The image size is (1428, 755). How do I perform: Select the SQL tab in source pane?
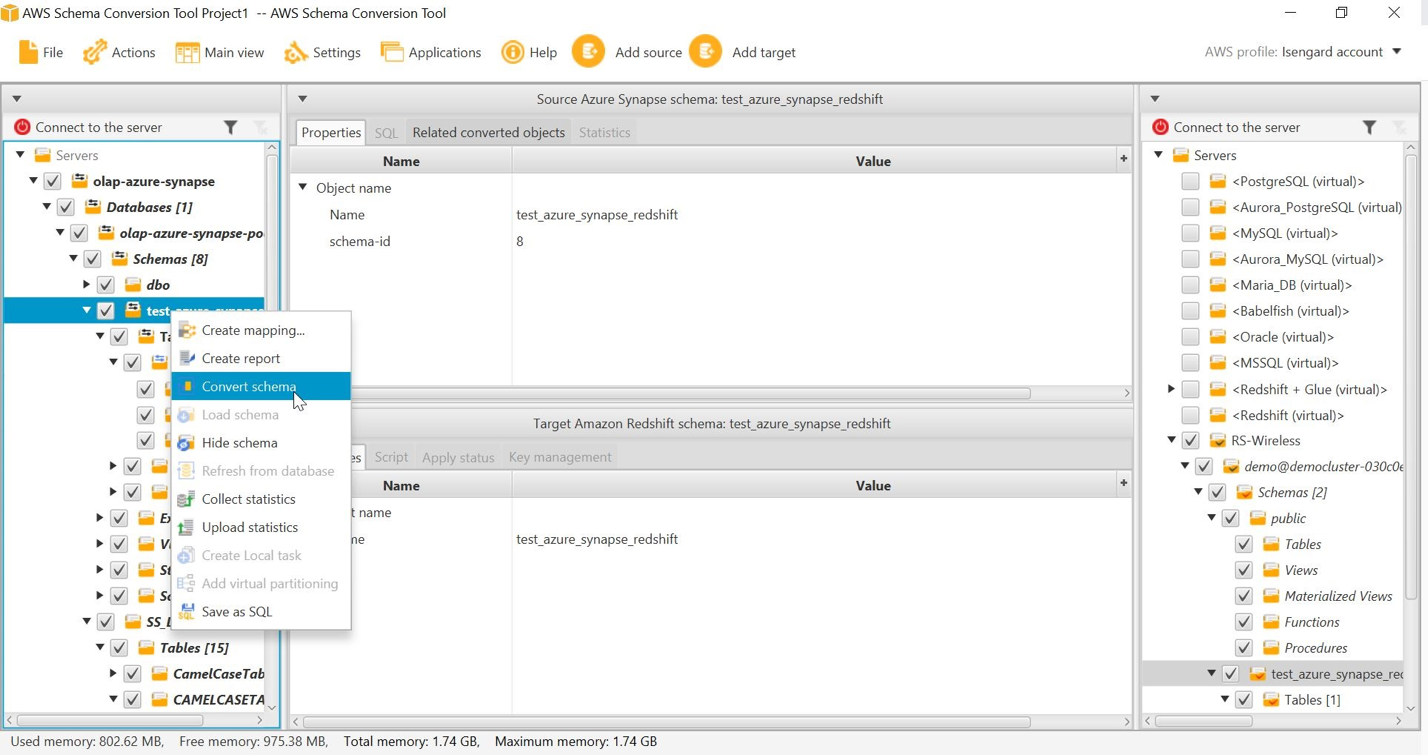(x=386, y=132)
